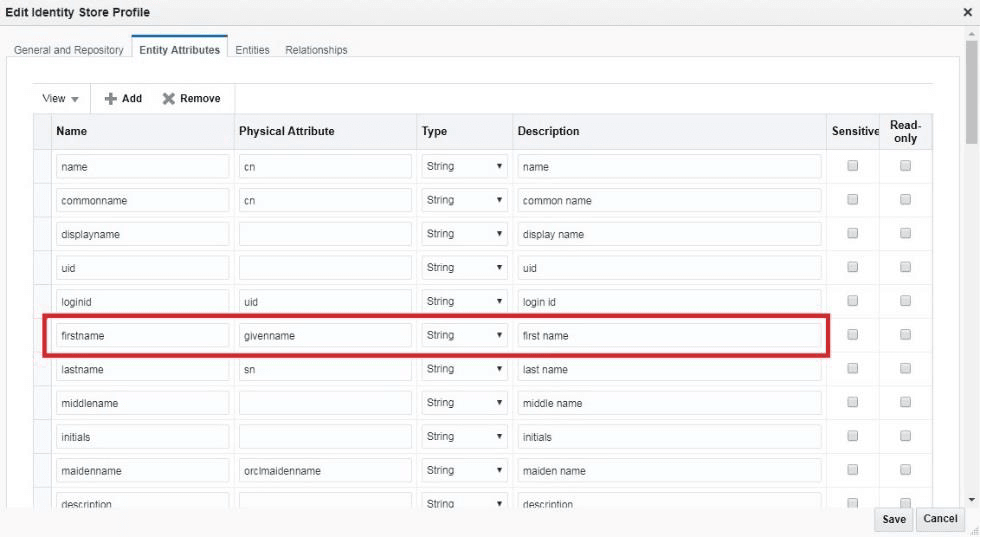Mark loginid row as Read-only
This screenshot has width=984, height=537.
click(905, 301)
